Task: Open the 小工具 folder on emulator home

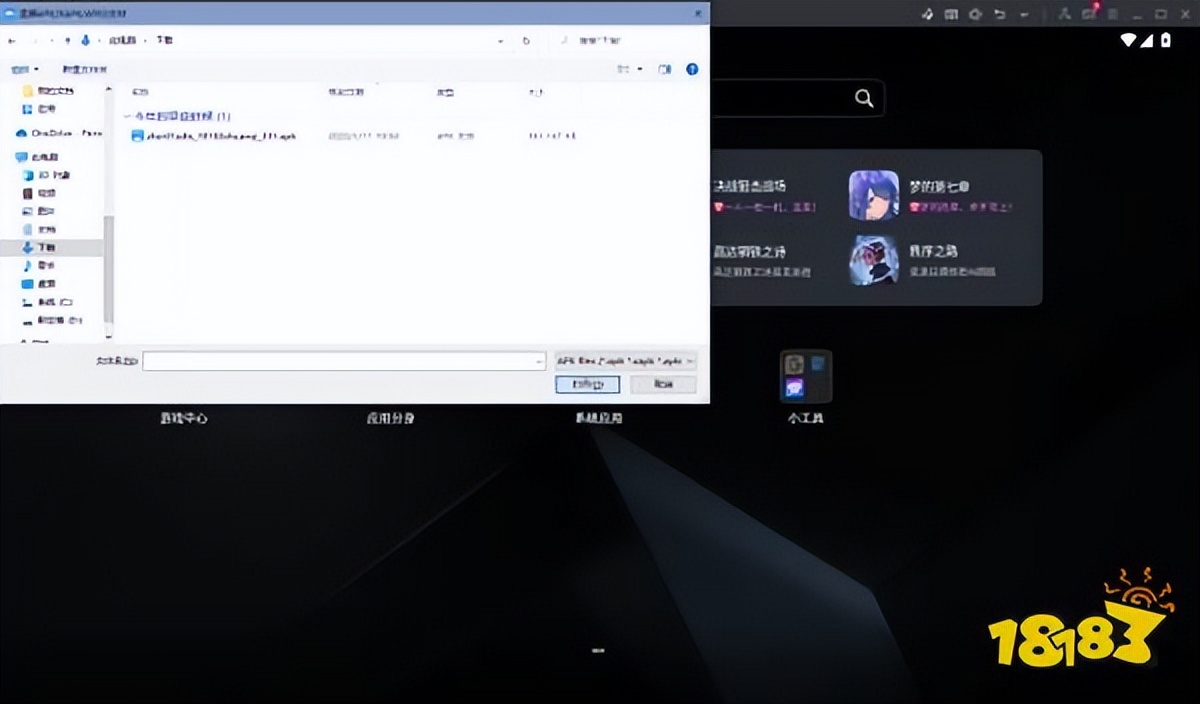Action: coord(806,376)
